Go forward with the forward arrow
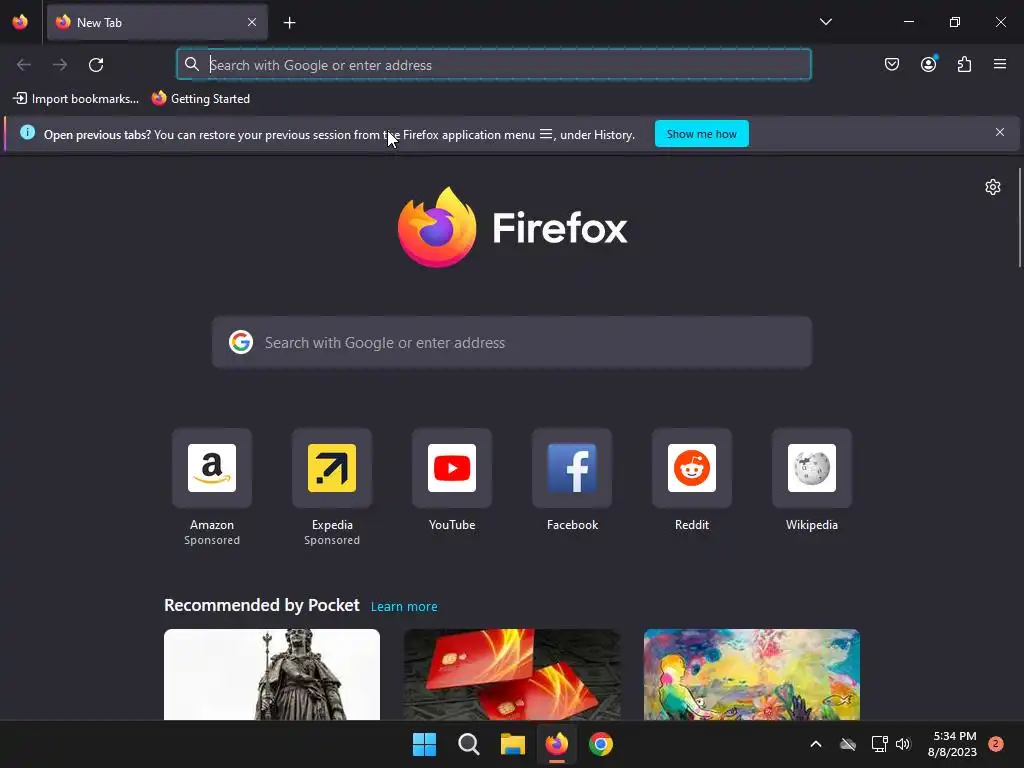Screen dimensions: 1024x768 click(60, 65)
